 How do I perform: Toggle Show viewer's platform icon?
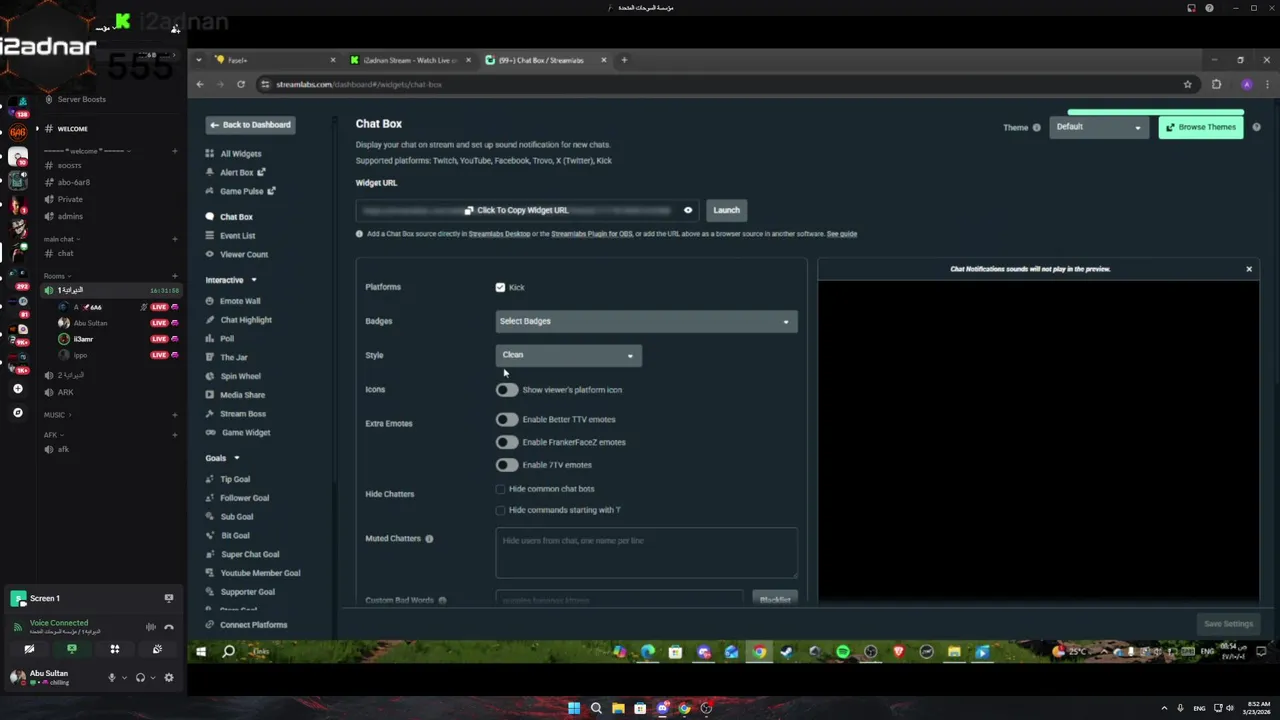coord(507,390)
